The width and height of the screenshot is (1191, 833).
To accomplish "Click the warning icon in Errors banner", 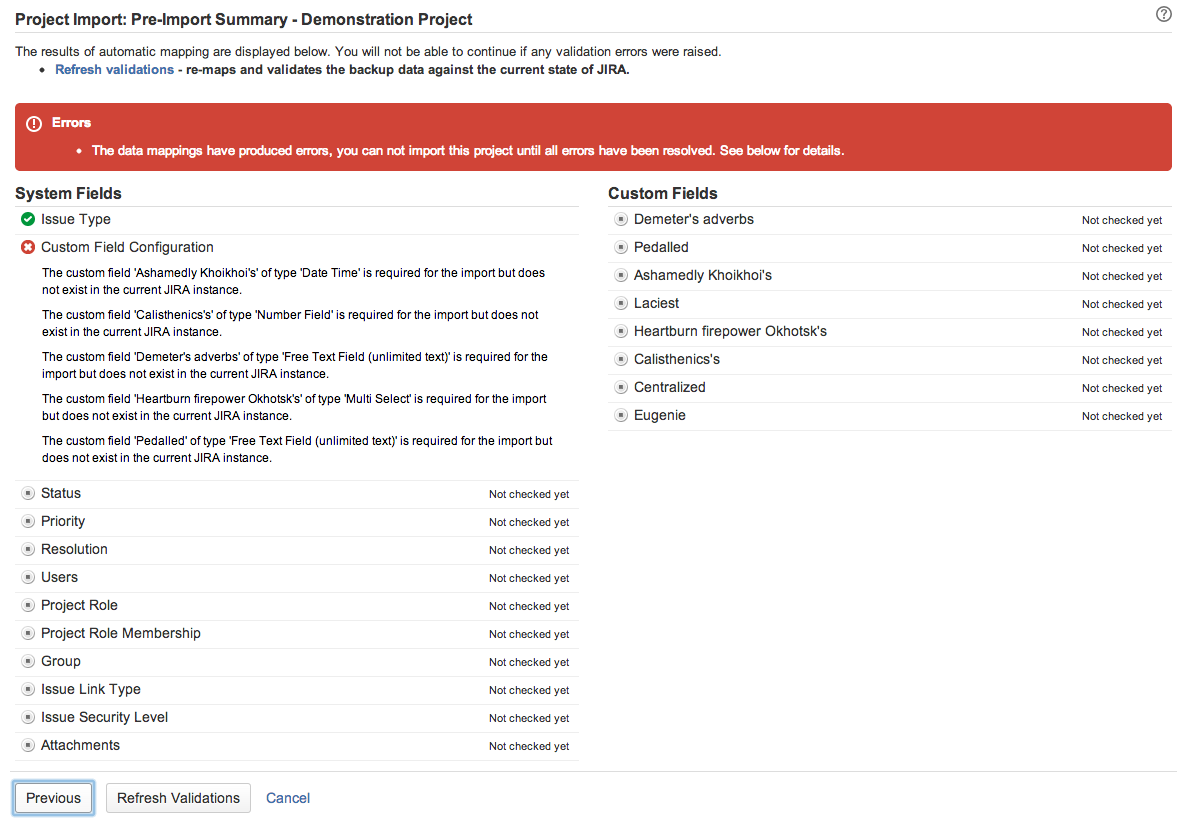I will point(34,123).
